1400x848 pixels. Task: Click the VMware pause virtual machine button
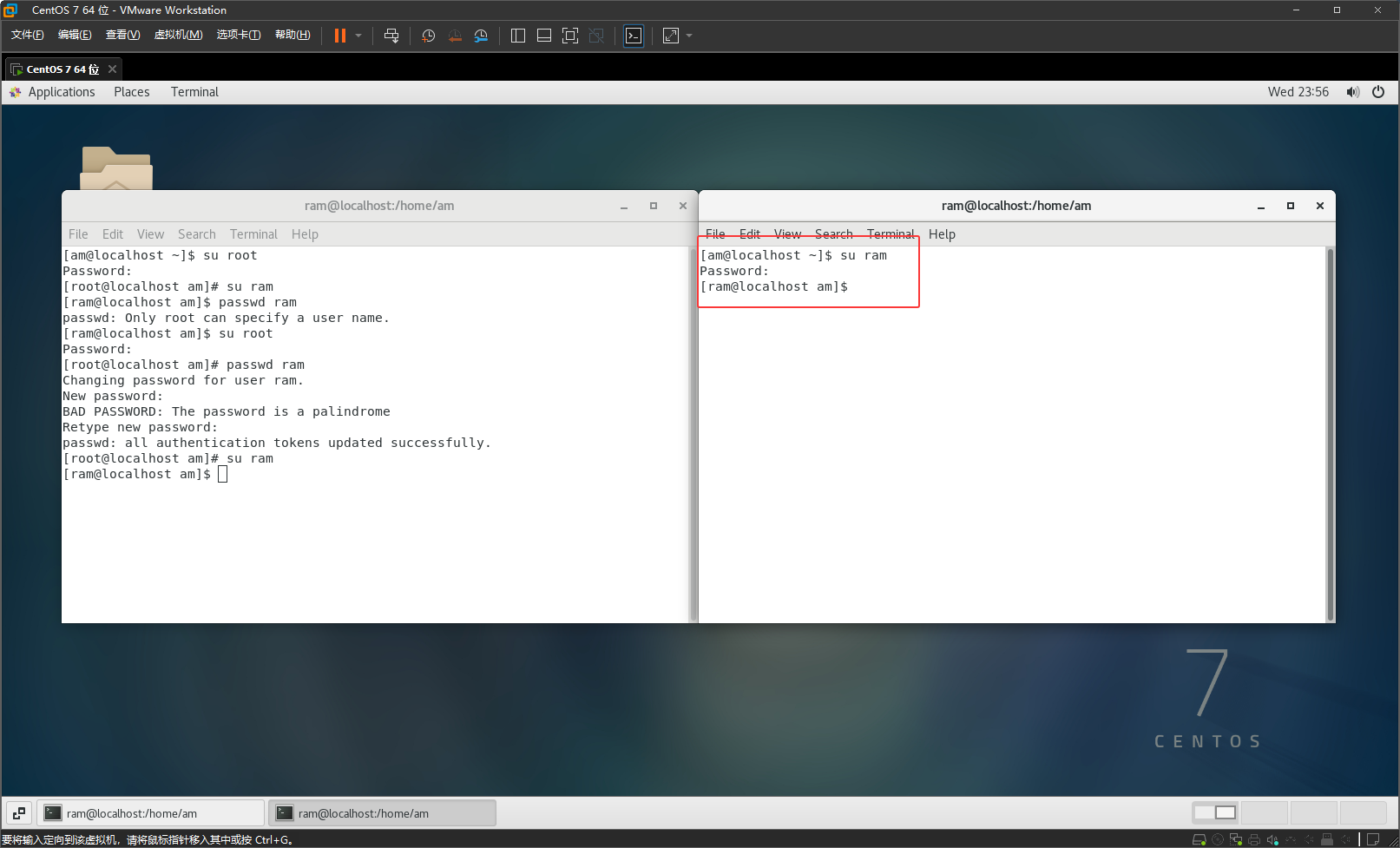340,36
